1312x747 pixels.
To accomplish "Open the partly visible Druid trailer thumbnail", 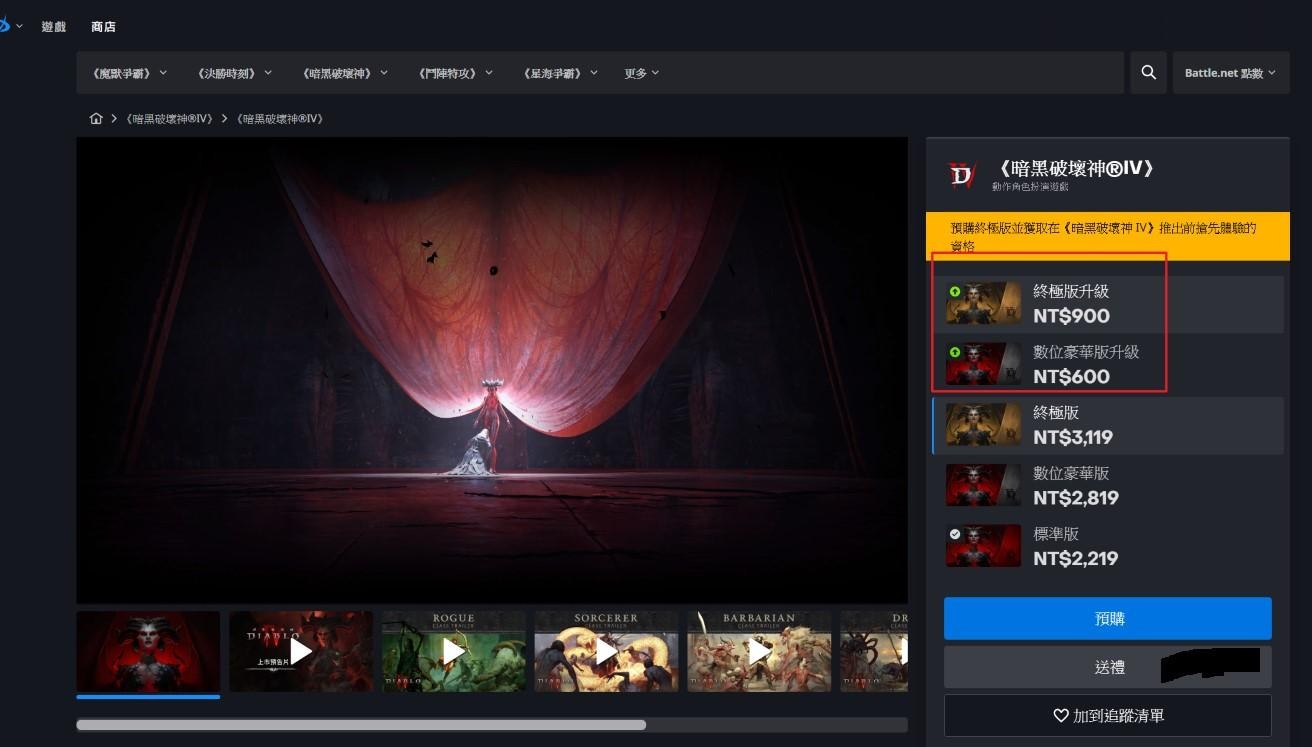I will tap(875, 651).
